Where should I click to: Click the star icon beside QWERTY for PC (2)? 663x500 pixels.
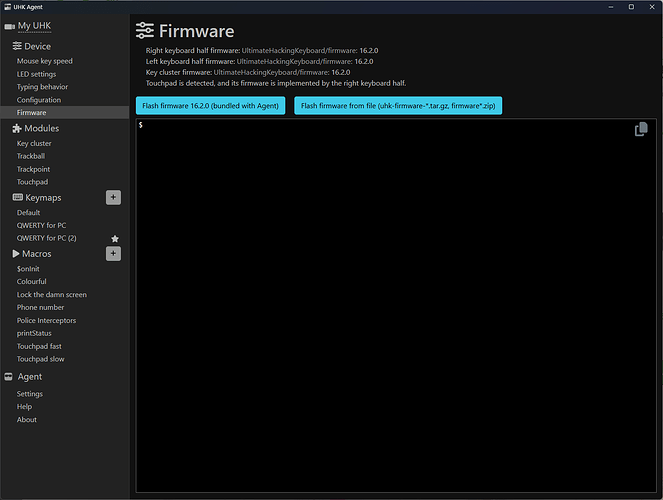(114, 239)
